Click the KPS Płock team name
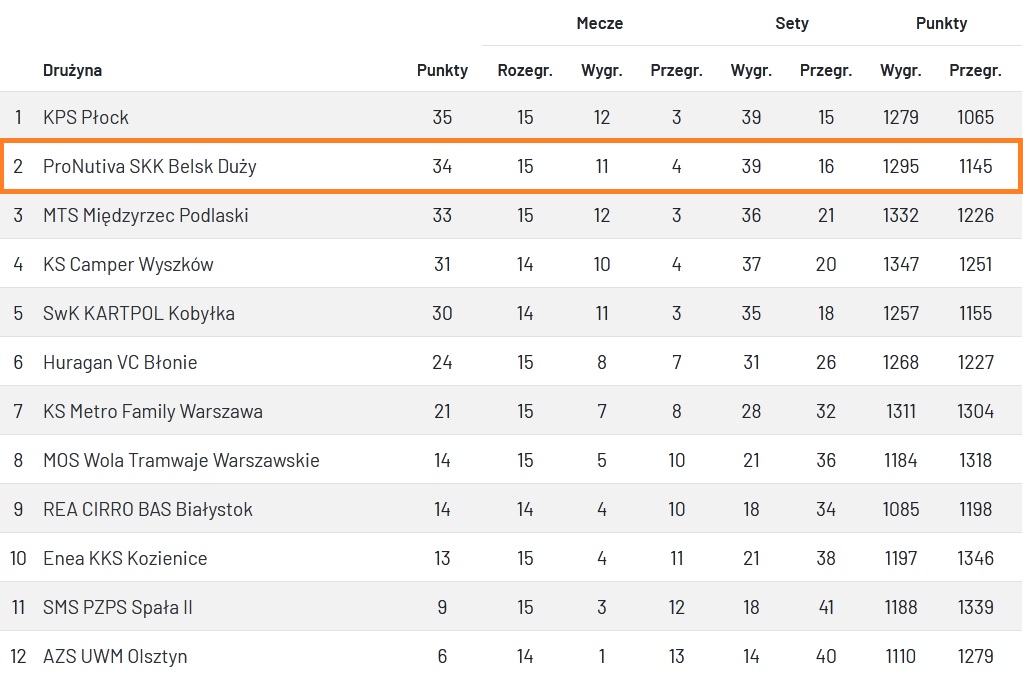1023x690 pixels. point(86,117)
